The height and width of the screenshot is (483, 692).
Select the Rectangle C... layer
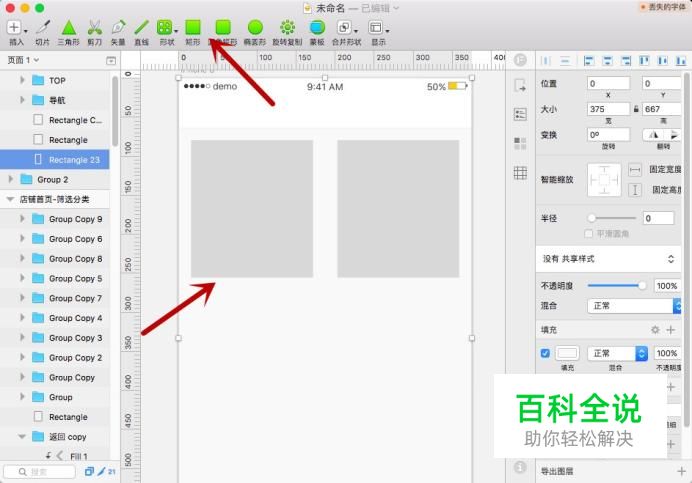click(x=55, y=120)
